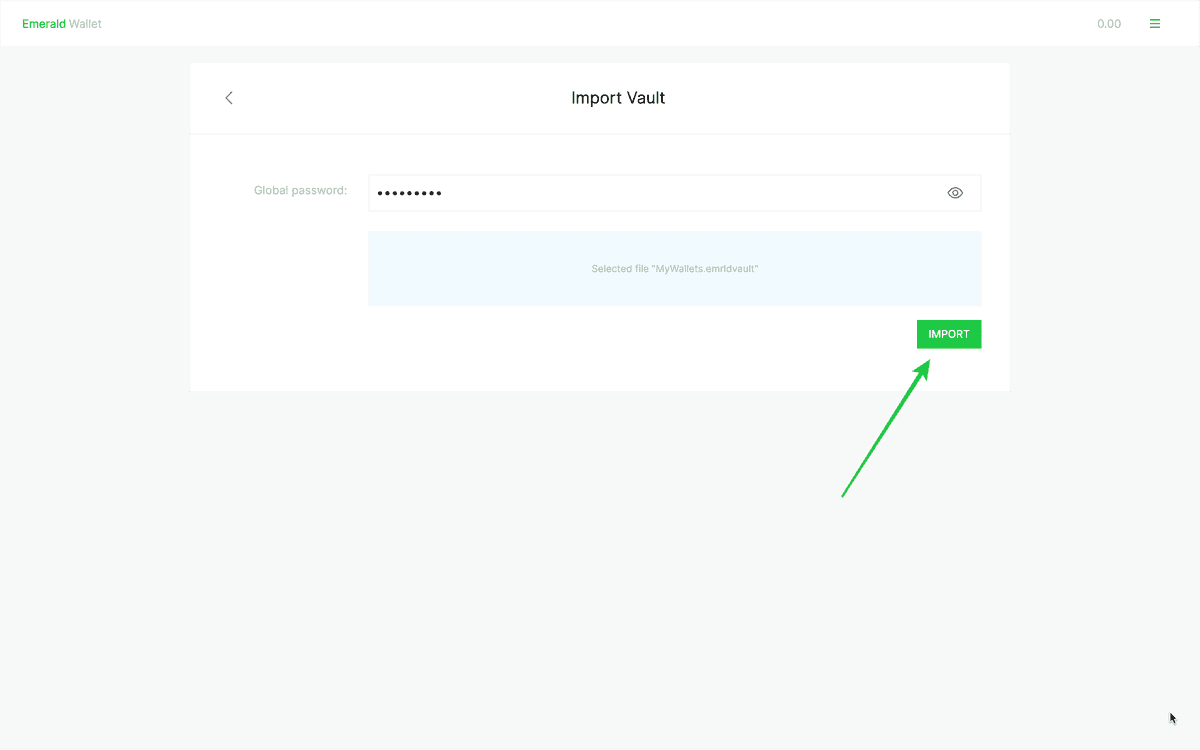1200x750 pixels.
Task: Click the blank header bar center area
Action: coord(600,24)
